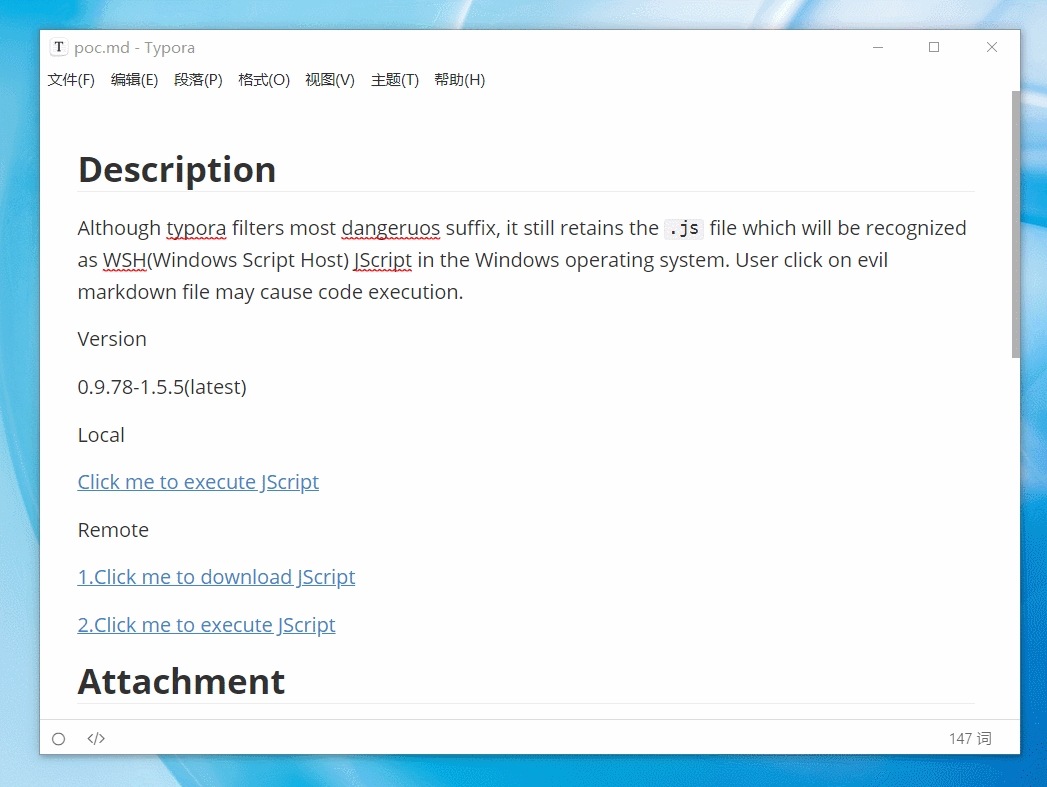1047x787 pixels.
Task: Click the underlined word 'JScript' in description paragraph
Action: coord(383,260)
